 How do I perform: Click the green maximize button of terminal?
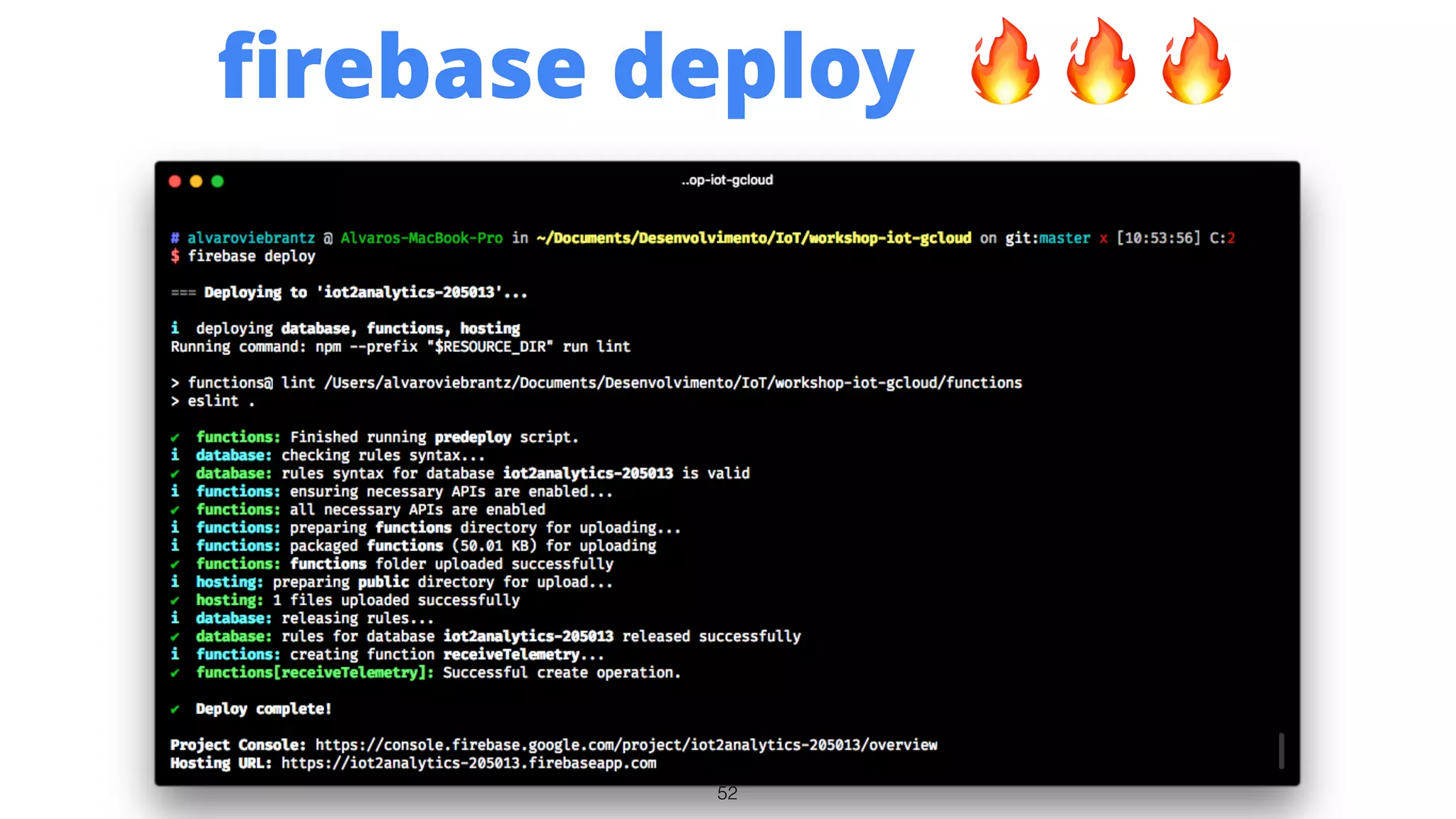click(218, 181)
